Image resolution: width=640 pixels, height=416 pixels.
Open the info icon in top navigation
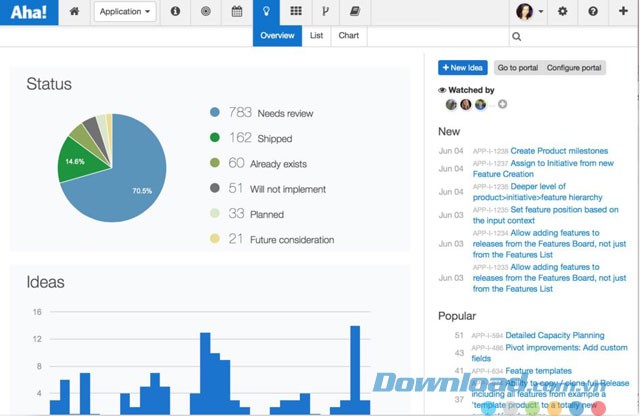(x=176, y=12)
